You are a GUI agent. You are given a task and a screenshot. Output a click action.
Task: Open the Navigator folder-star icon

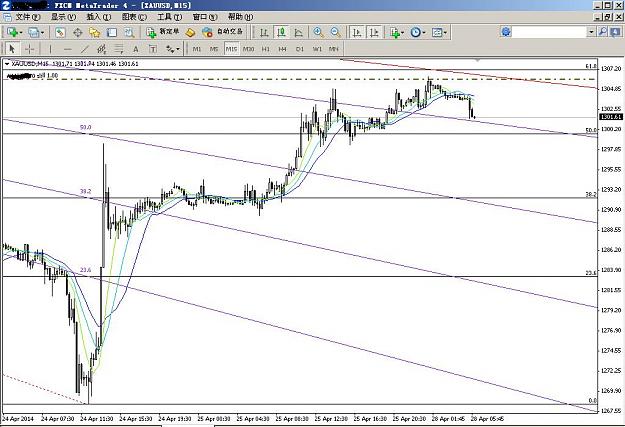tap(94, 32)
